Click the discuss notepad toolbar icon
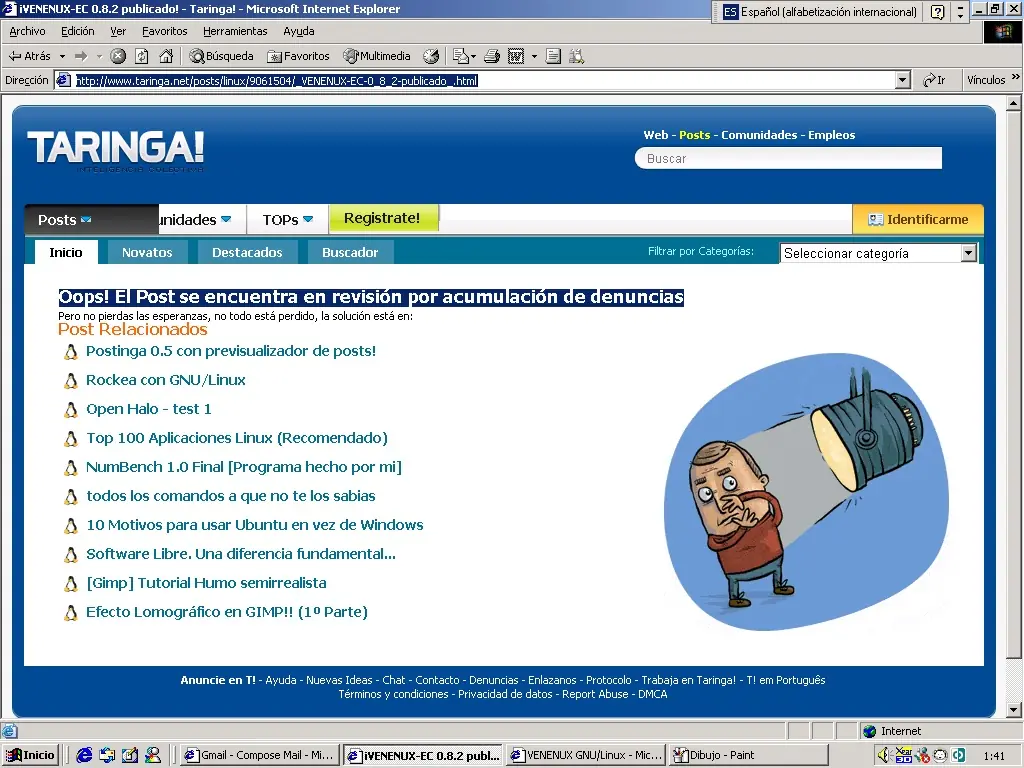The width and height of the screenshot is (1024, 768). click(x=553, y=56)
